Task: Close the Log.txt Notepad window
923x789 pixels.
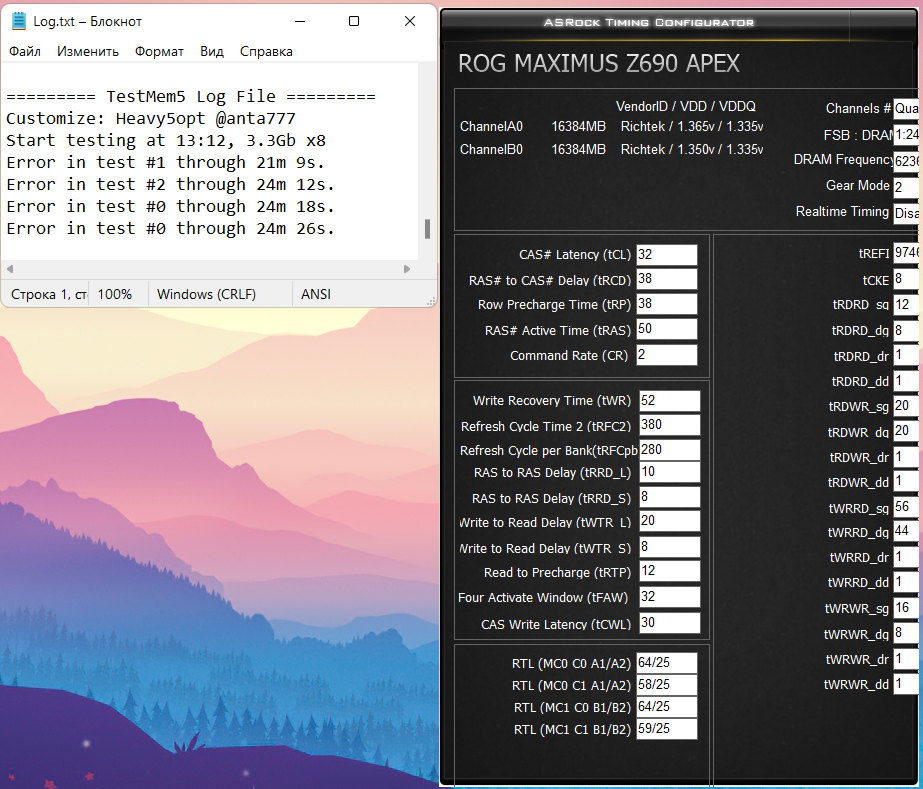Action: (410, 21)
